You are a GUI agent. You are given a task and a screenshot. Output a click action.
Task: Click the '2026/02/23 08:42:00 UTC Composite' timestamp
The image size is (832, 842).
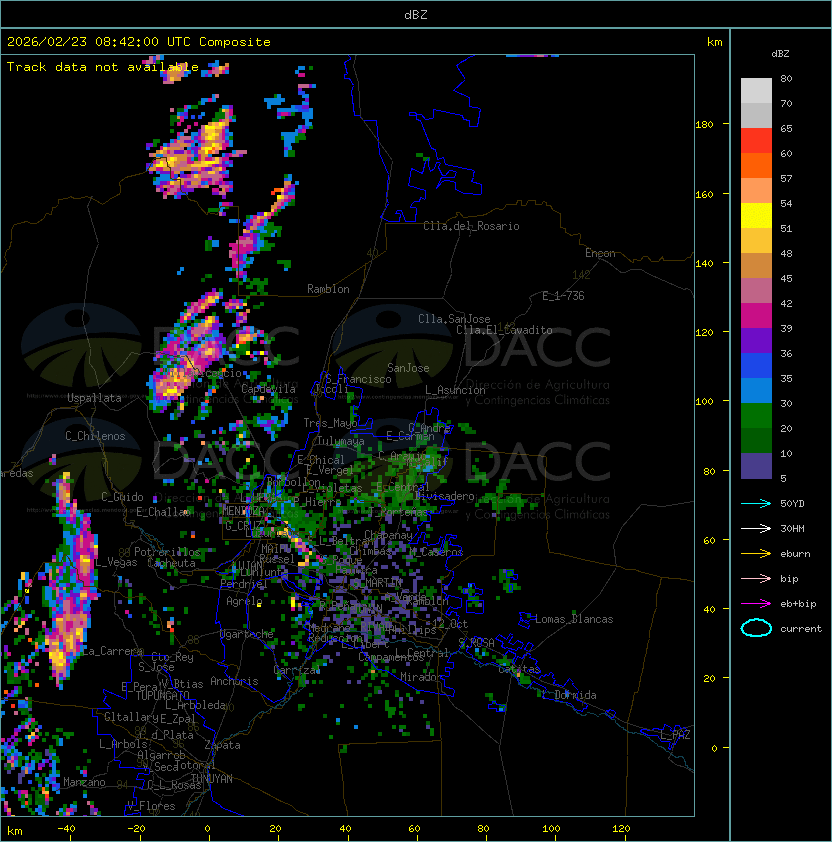click(139, 42)
